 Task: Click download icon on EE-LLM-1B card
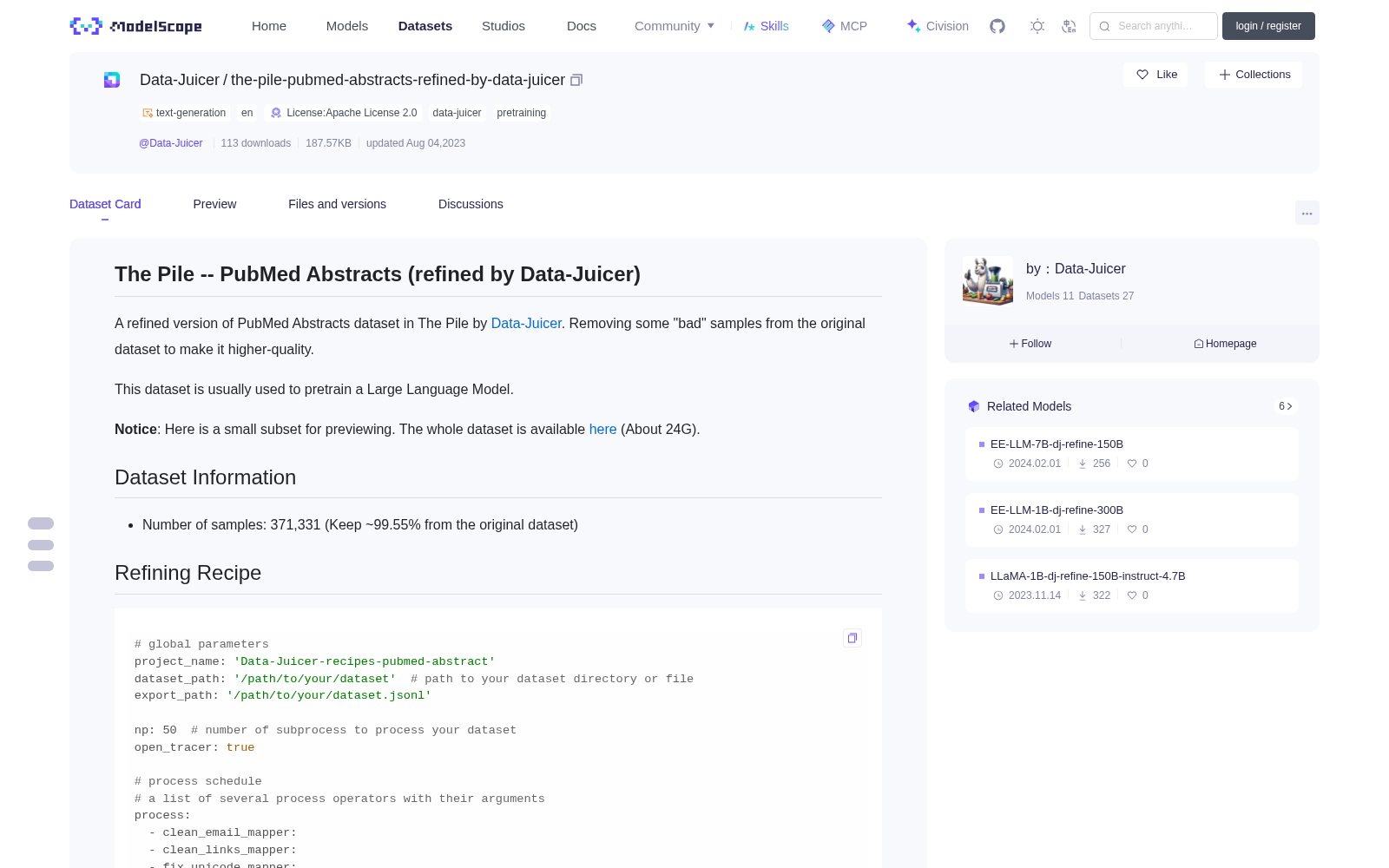pyautogui.click(x=1083, y=529)
